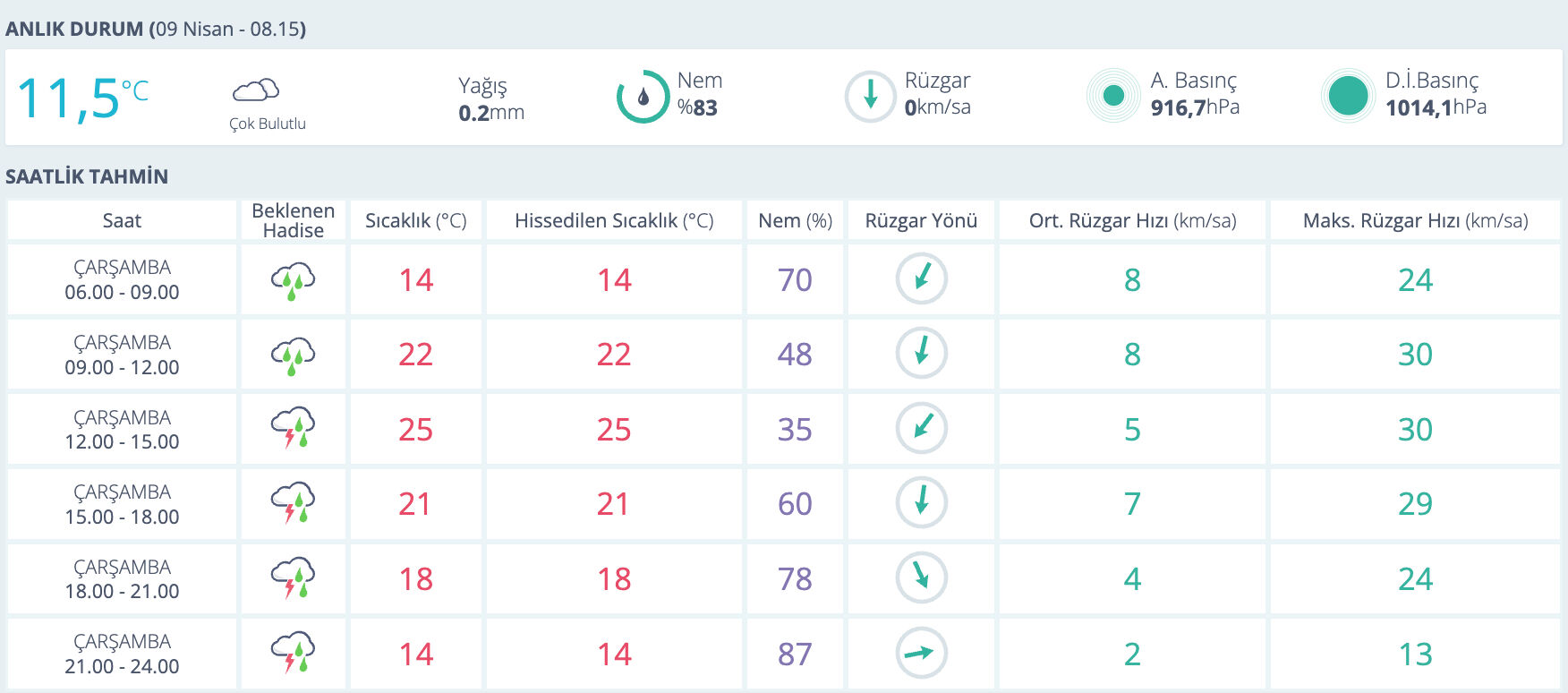Click the Çok Bulutlu cloud icon
The image size is (1568, 693).
[x=256, y=90]
